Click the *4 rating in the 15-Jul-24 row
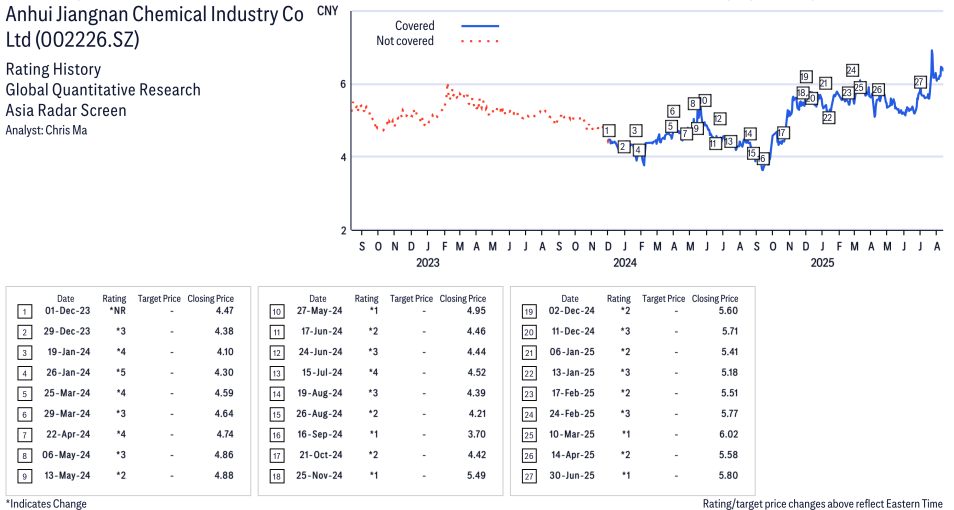954x510 pixels. (x=374, y=372)
